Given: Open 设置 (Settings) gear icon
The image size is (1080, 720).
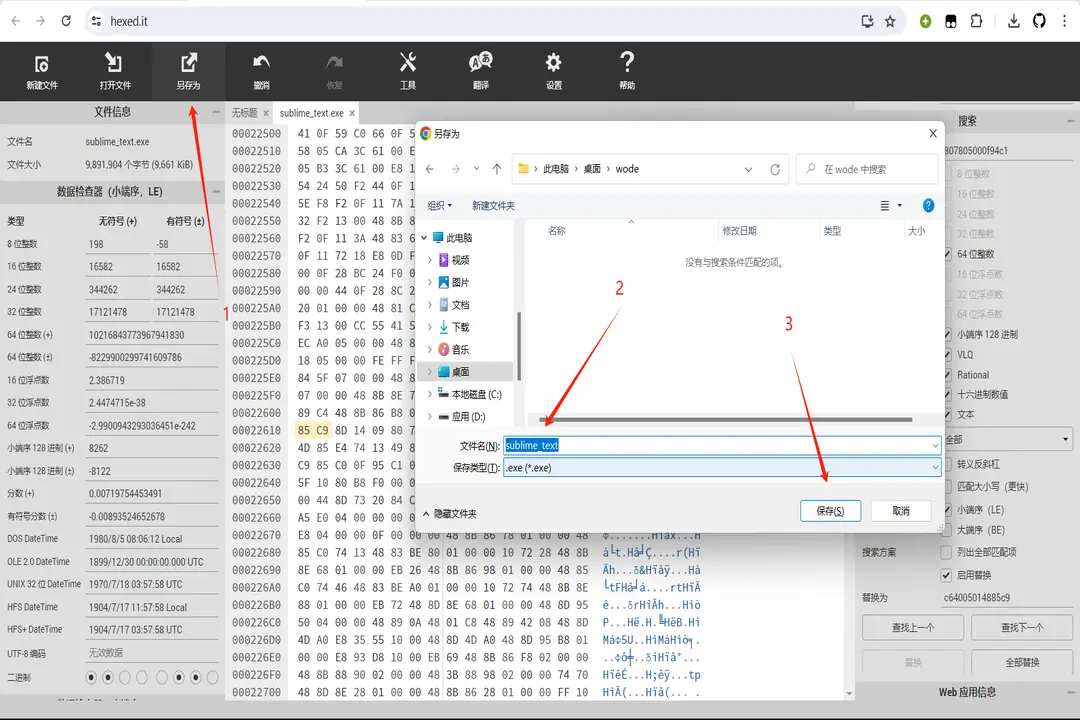Looking at the screenshot, I should click(554, 71).
